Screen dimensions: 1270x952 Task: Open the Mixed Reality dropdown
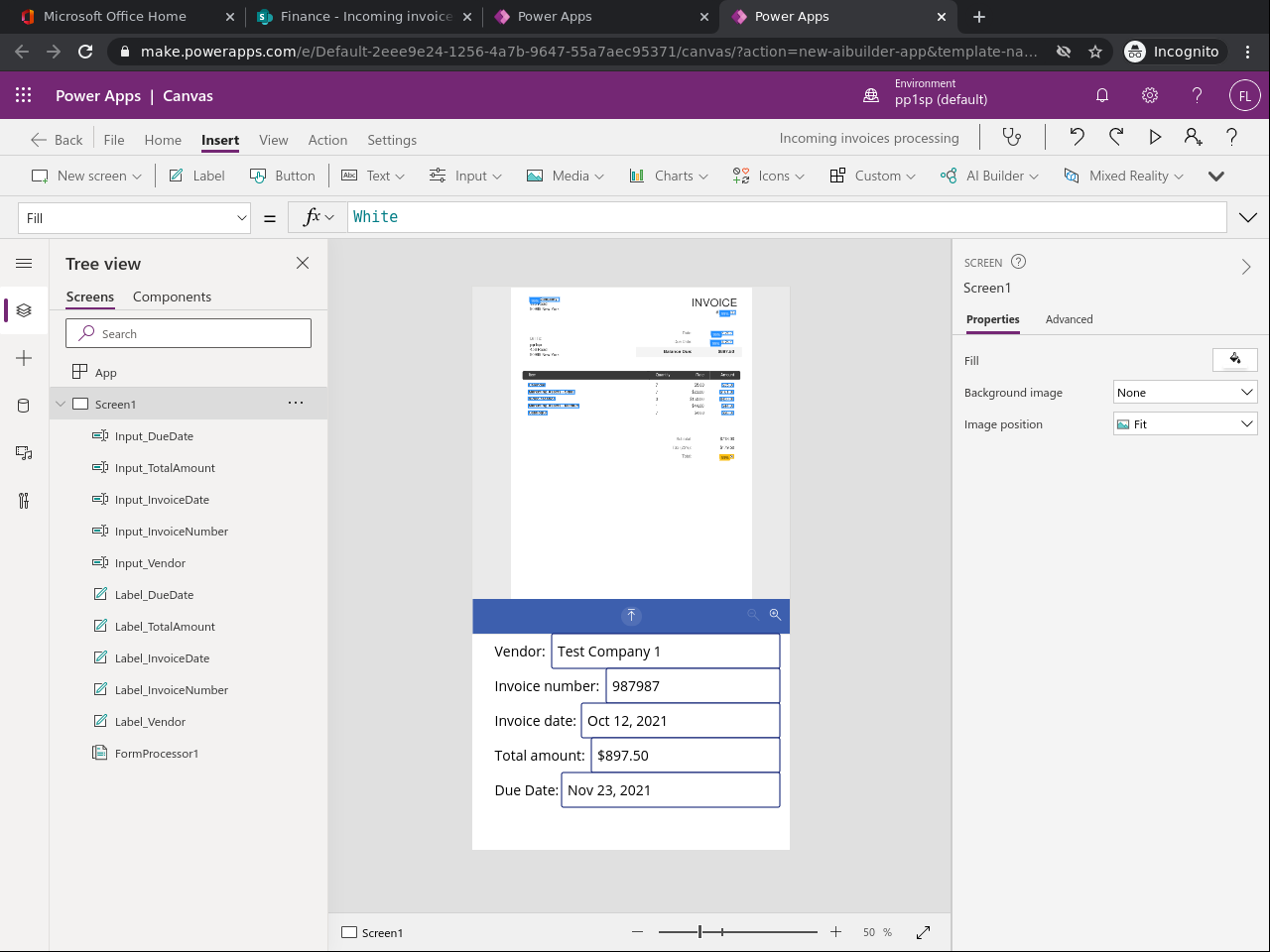coord(1123,176)
